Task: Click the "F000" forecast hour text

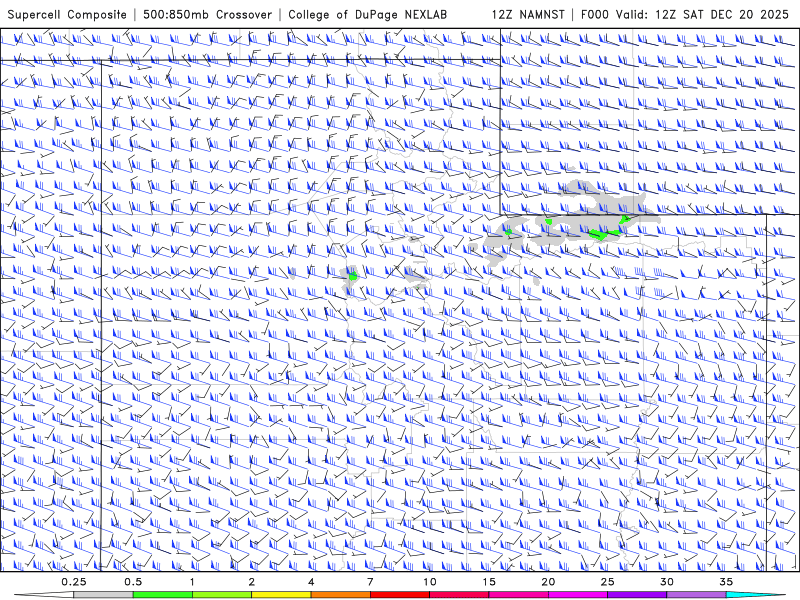Action: click(x=595, y=15)
